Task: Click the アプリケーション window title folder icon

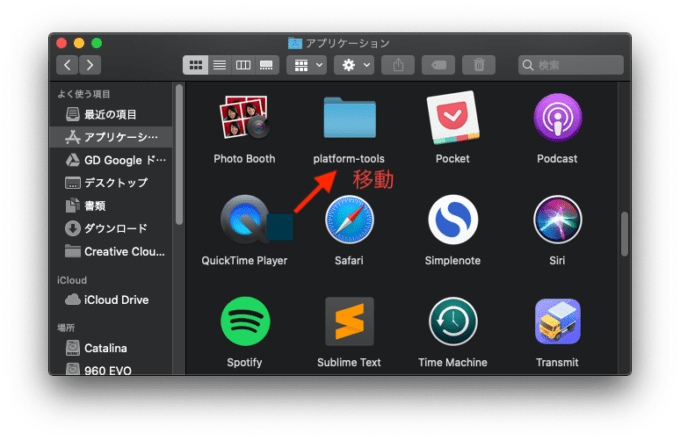Action: 295,43
